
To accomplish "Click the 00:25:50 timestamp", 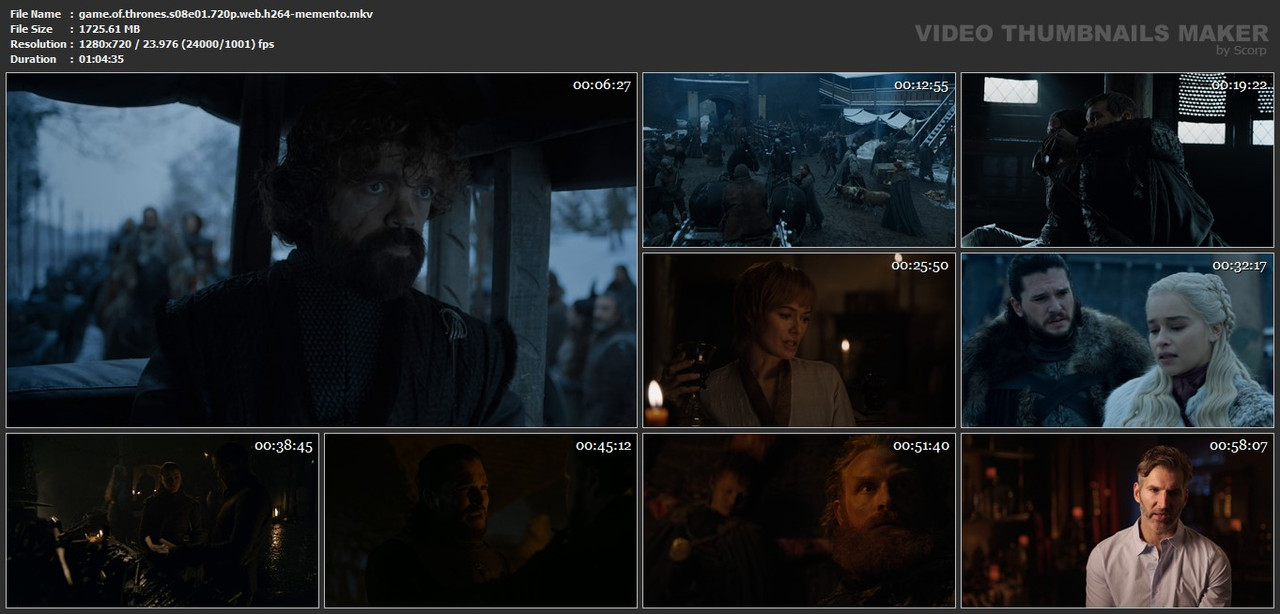I will tap(921, 265).
